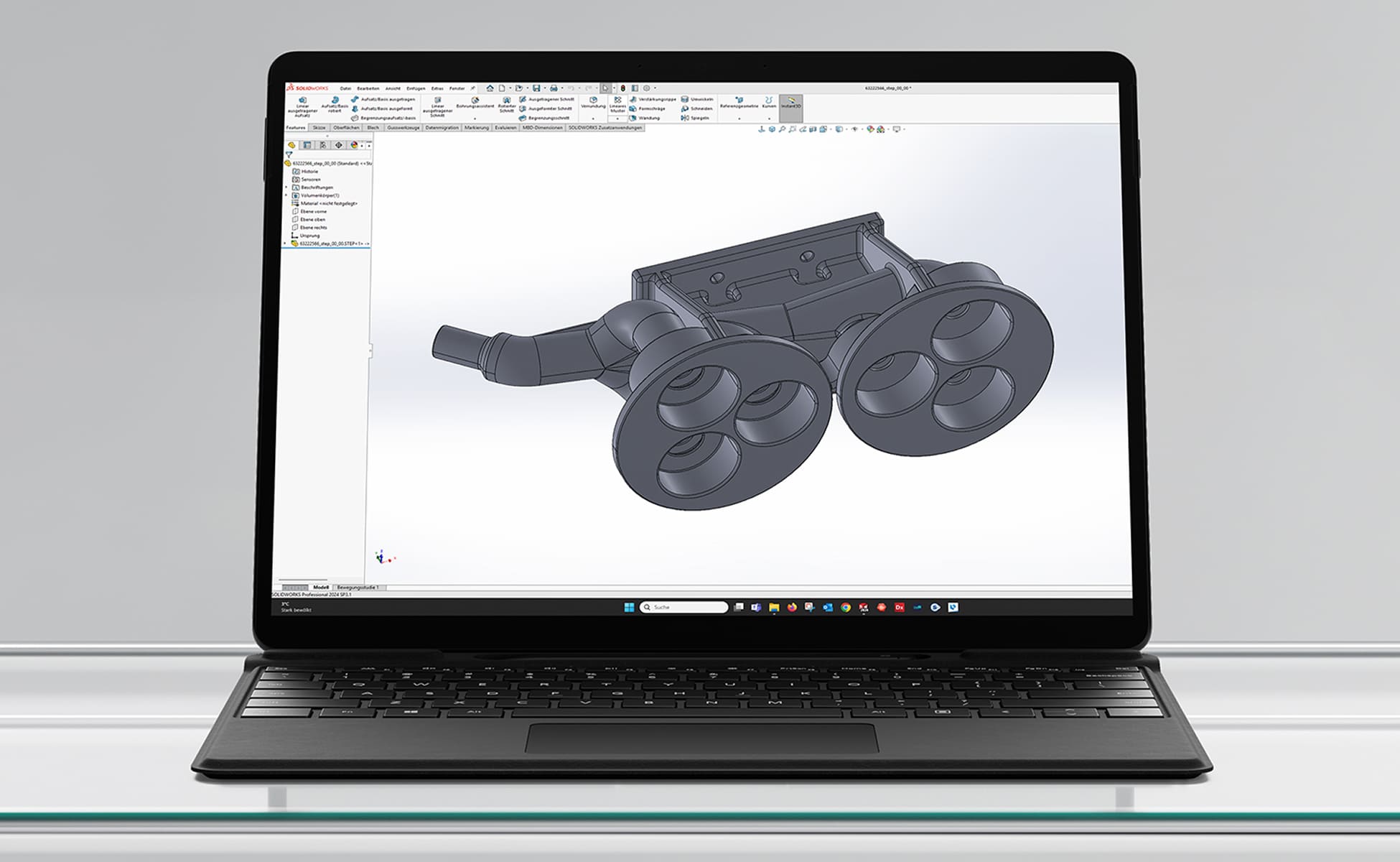Screen dimensions: 1400x862
Task: Open the DimXpertManager tab icon
Action: pos(339,145)
